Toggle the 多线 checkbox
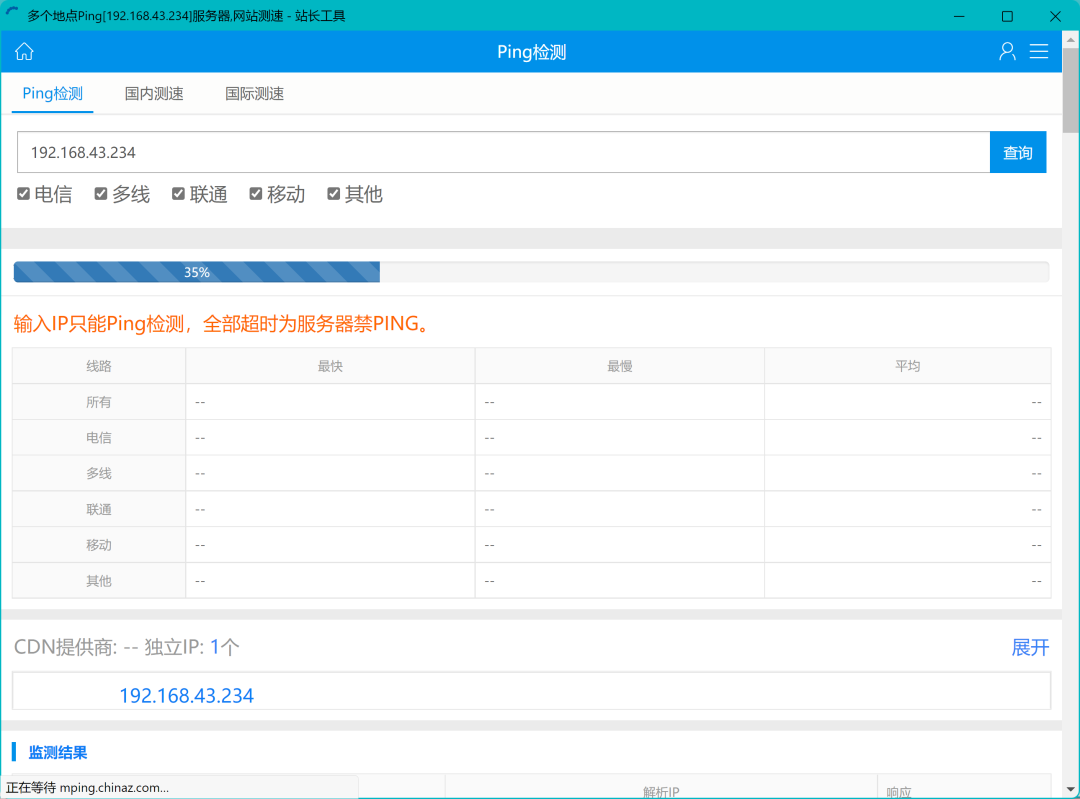Viewport: 1080px width, 799px height. [101, 194]
